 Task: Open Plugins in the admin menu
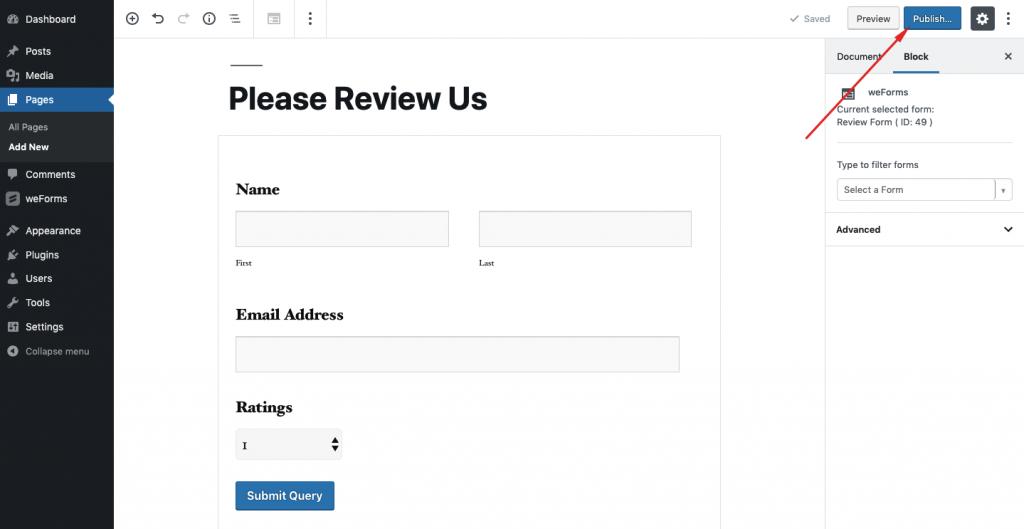(42, 255)
